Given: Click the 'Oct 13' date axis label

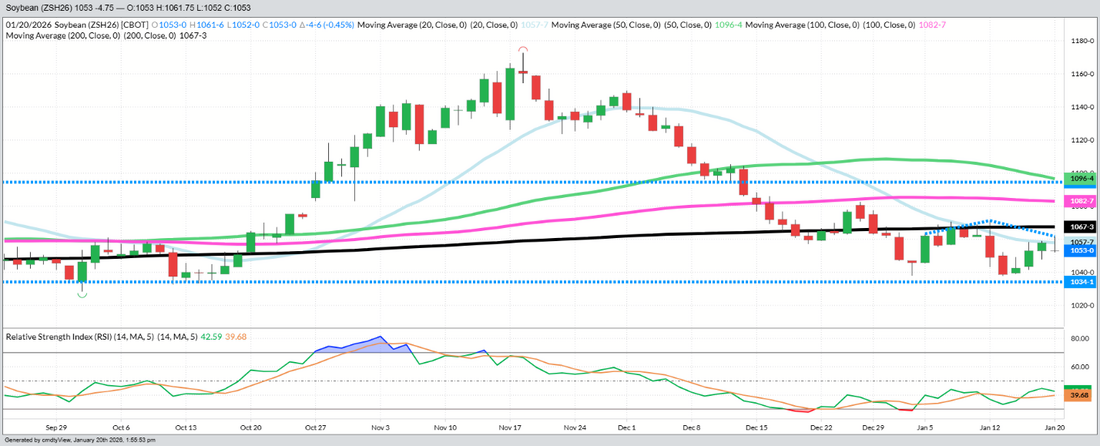Looking at the screenshot, I should tap(186, 427).
